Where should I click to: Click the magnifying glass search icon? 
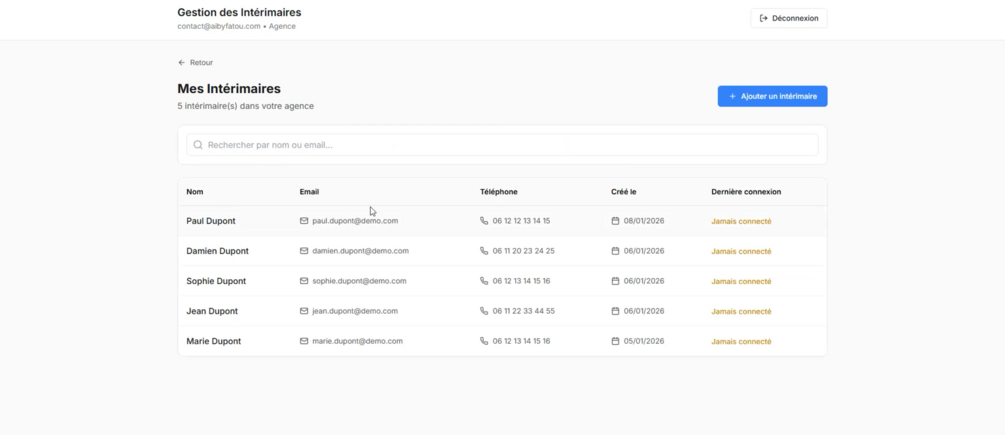(x=198, y=145)
